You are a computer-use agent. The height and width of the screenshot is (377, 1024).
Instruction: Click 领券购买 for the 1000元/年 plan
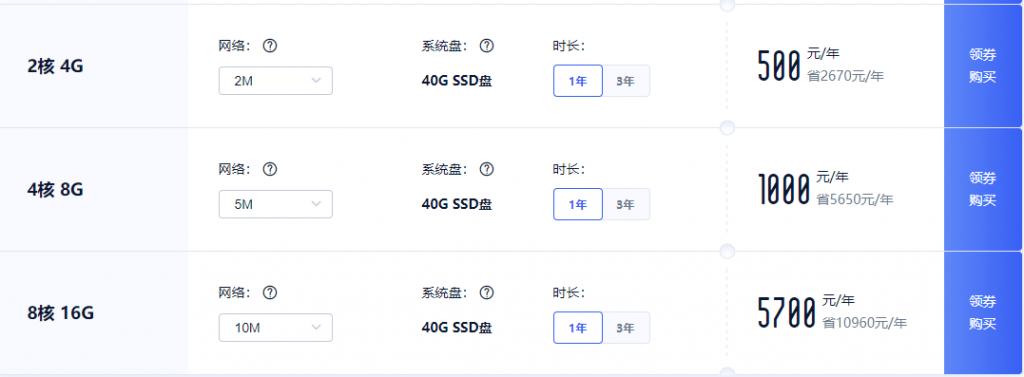[x=982, y=189]
